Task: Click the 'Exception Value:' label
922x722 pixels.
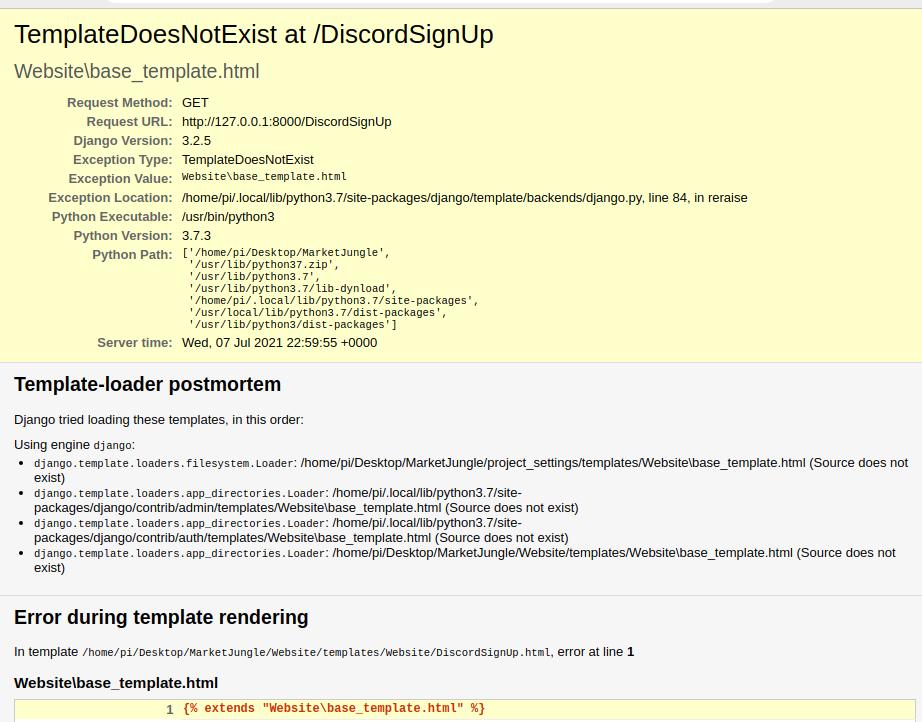Action: (121, 179)
